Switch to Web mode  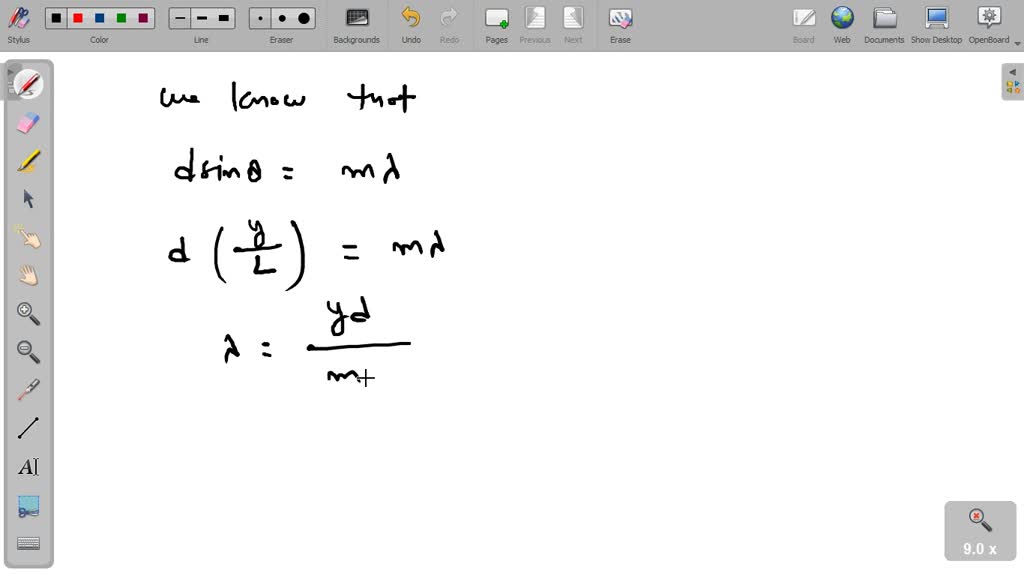tap(842, 24)
